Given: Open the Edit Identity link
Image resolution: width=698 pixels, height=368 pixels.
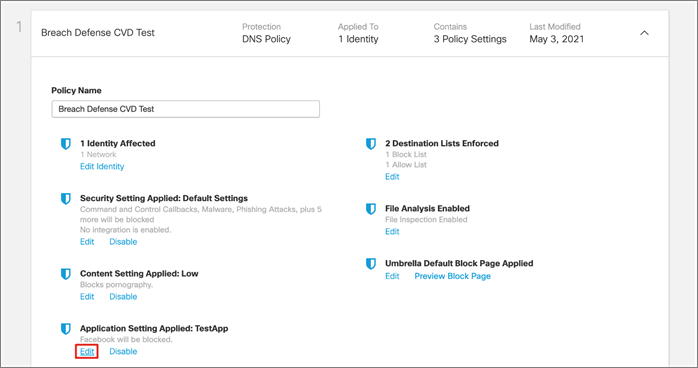Looking at the screenshot, I should [x=102, y=166].
